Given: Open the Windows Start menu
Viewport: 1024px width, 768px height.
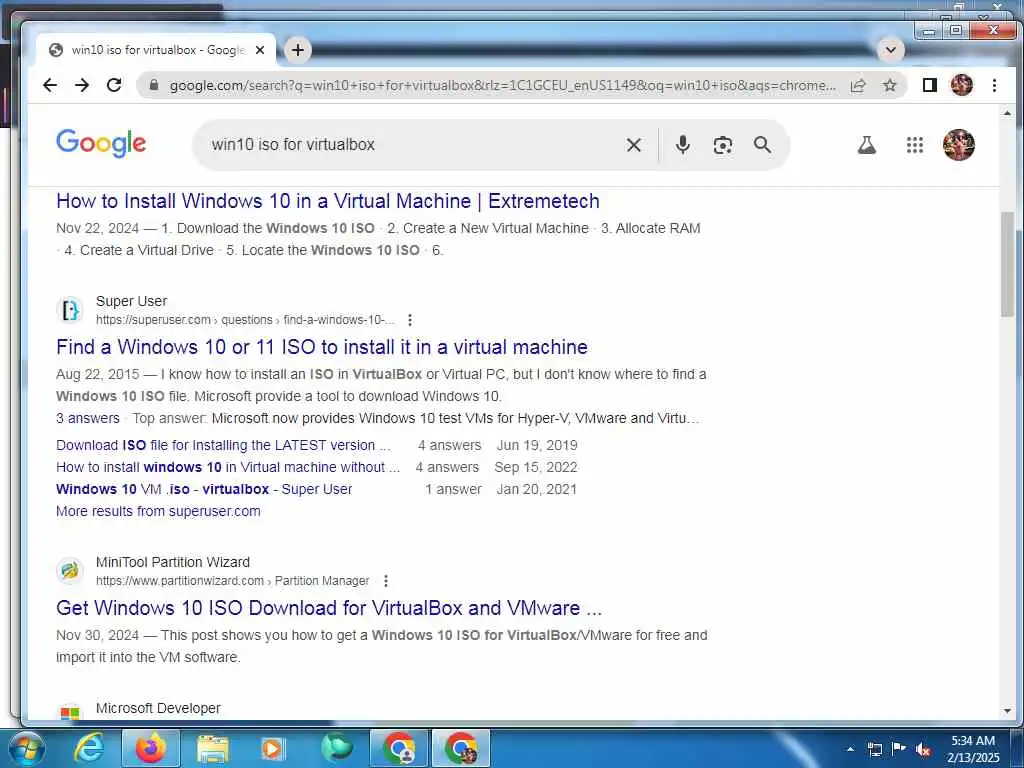Looking at the screenshot, I should tap(25, 748).
